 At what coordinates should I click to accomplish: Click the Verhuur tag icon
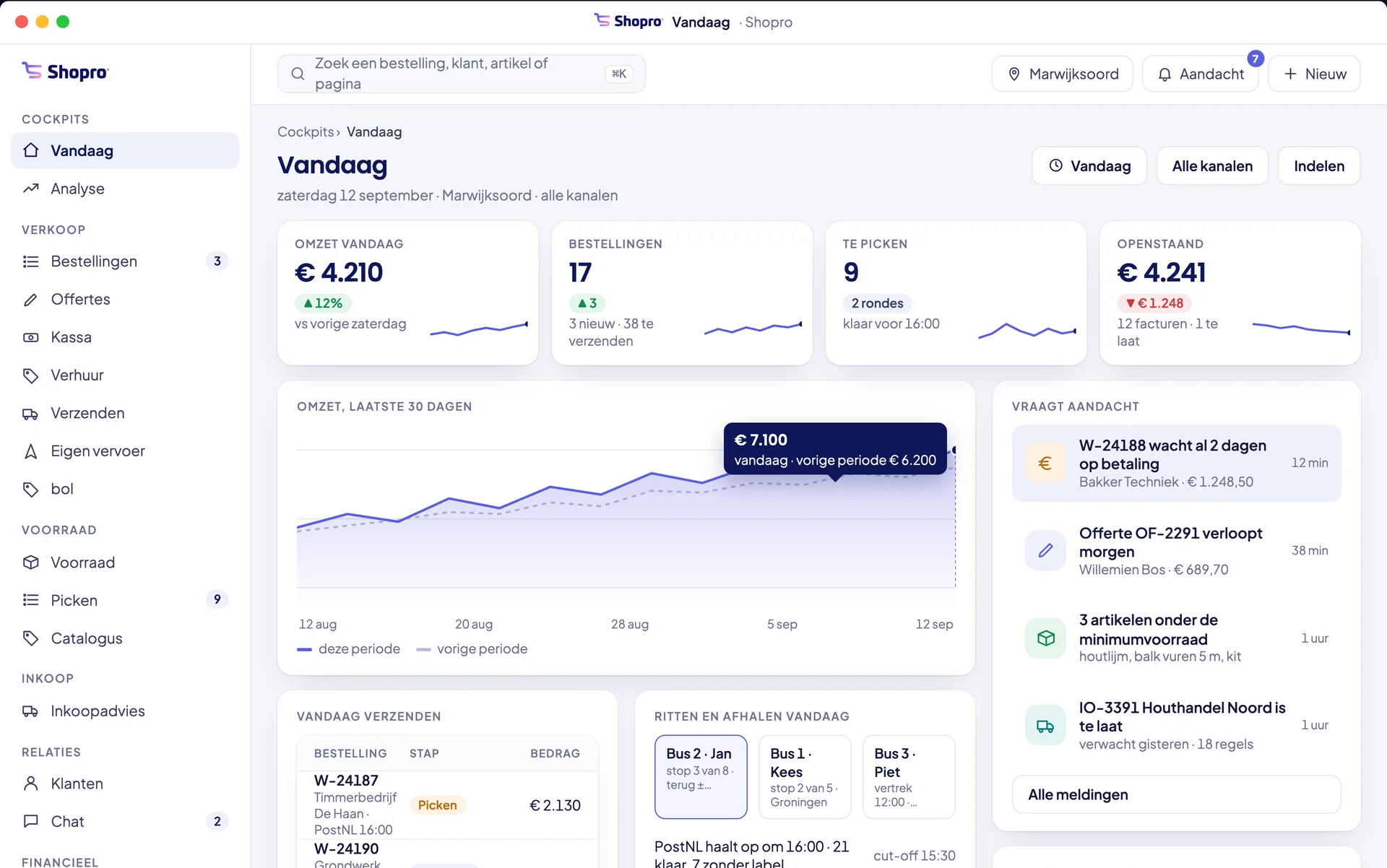click(x=30, y=376)
